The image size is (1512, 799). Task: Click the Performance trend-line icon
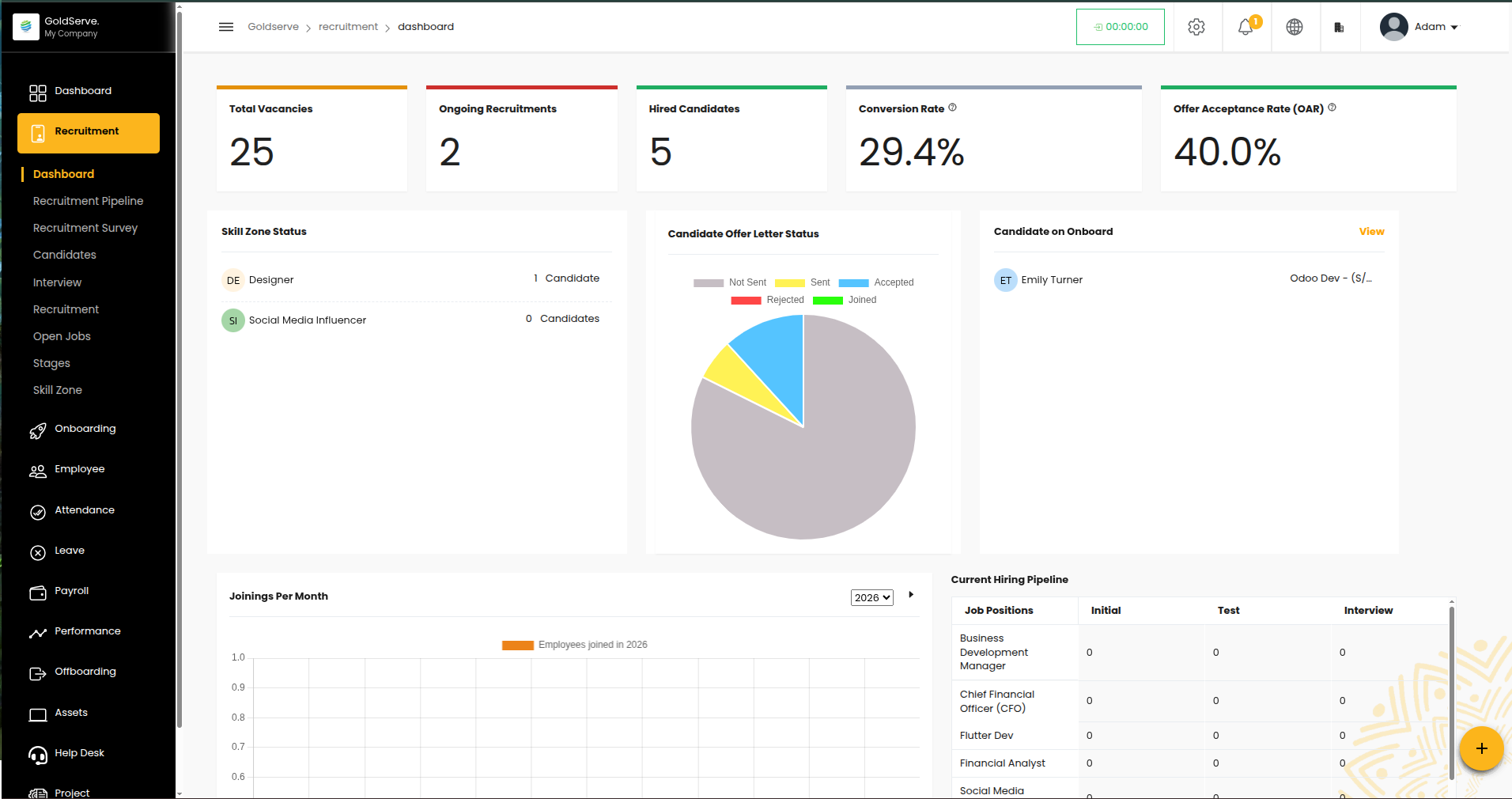(x=38, y=634)
